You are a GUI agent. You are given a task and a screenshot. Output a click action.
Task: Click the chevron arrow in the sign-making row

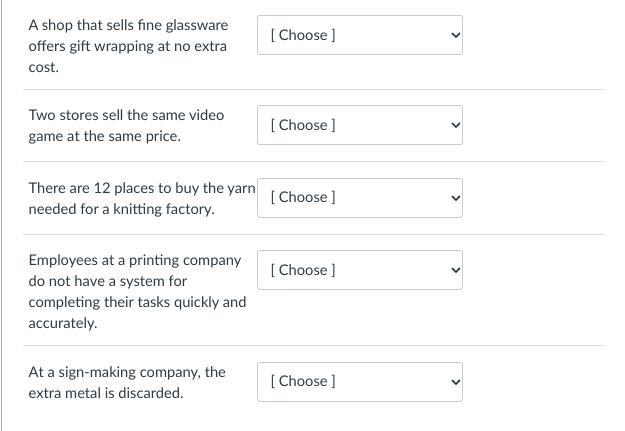[x=455, y=381]
